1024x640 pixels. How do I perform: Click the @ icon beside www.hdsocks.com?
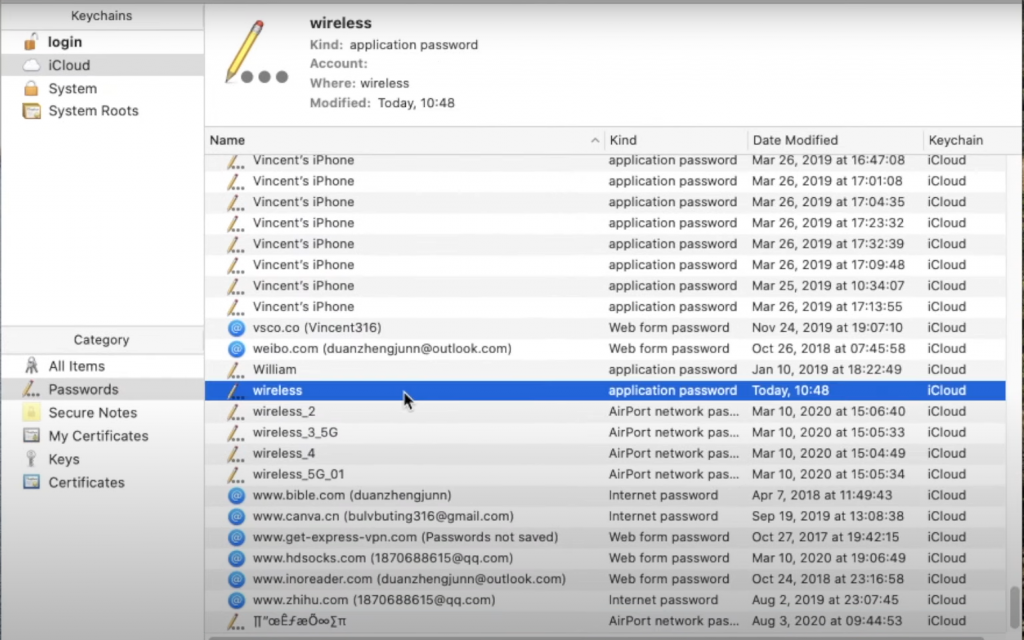[236, 558]
